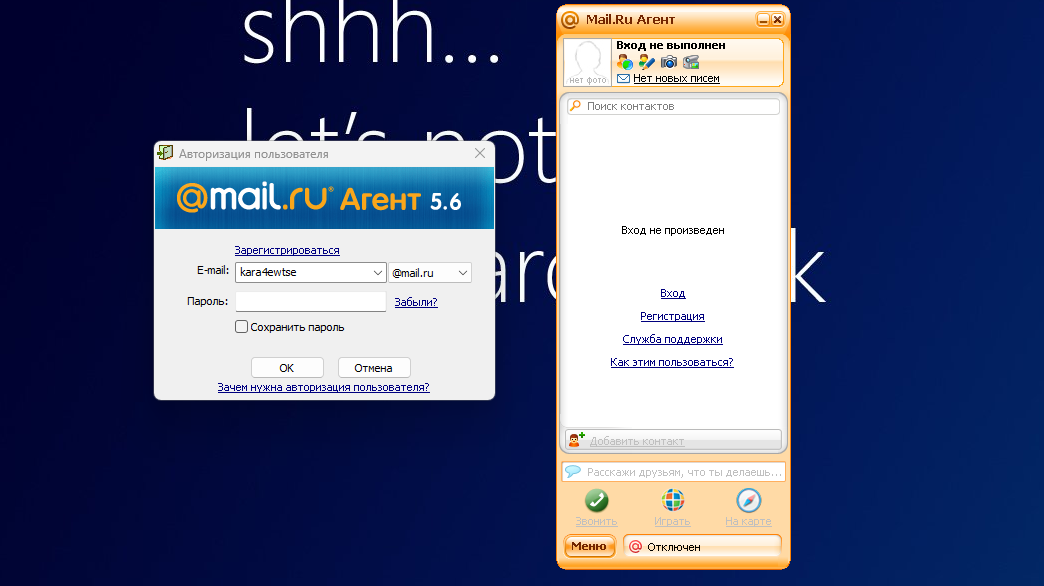Minimize the Mail.Ru Агент window
Viewport: 1044px width, 586px height.
763,20
